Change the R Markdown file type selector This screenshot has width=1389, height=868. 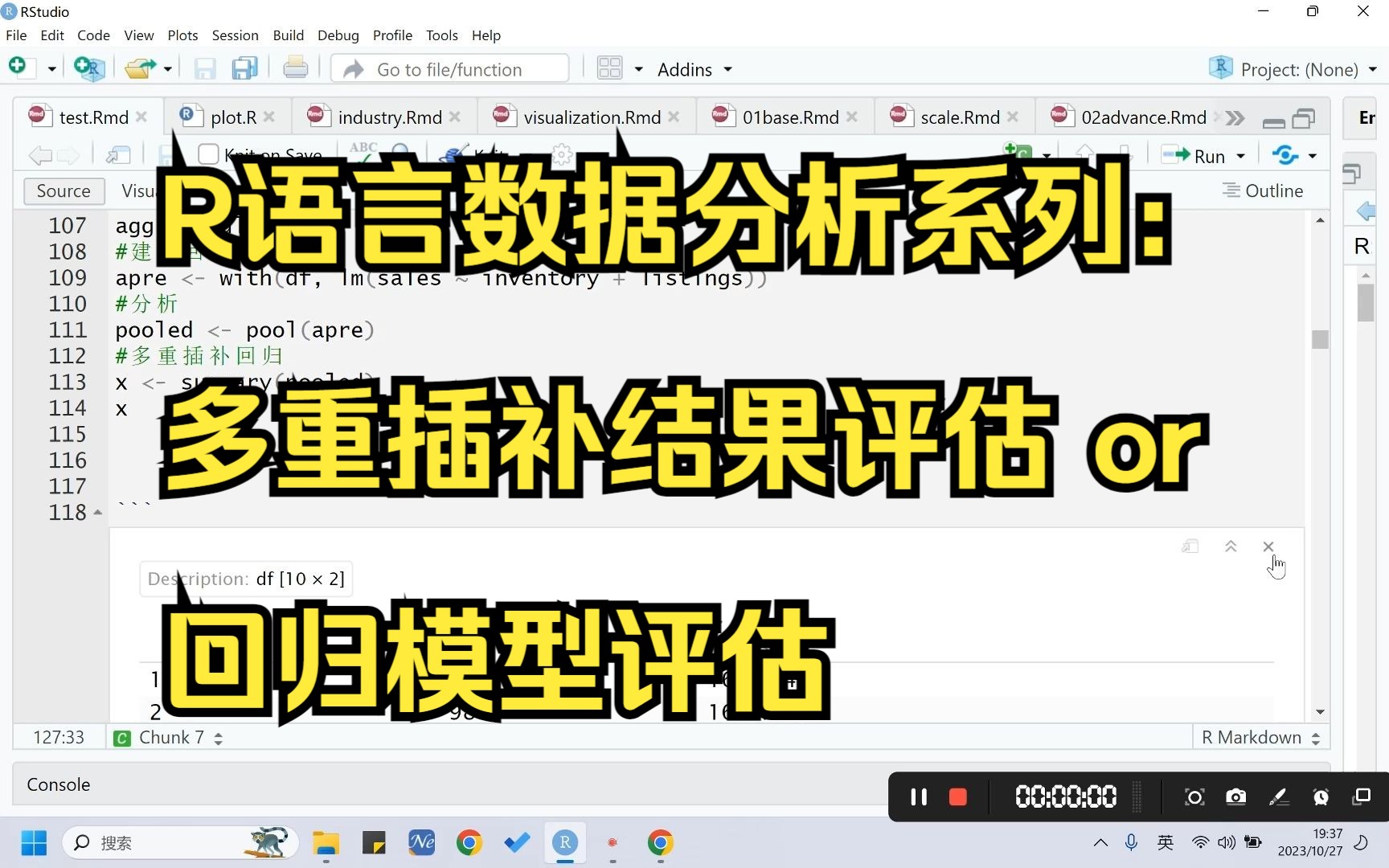[1260, 738]
